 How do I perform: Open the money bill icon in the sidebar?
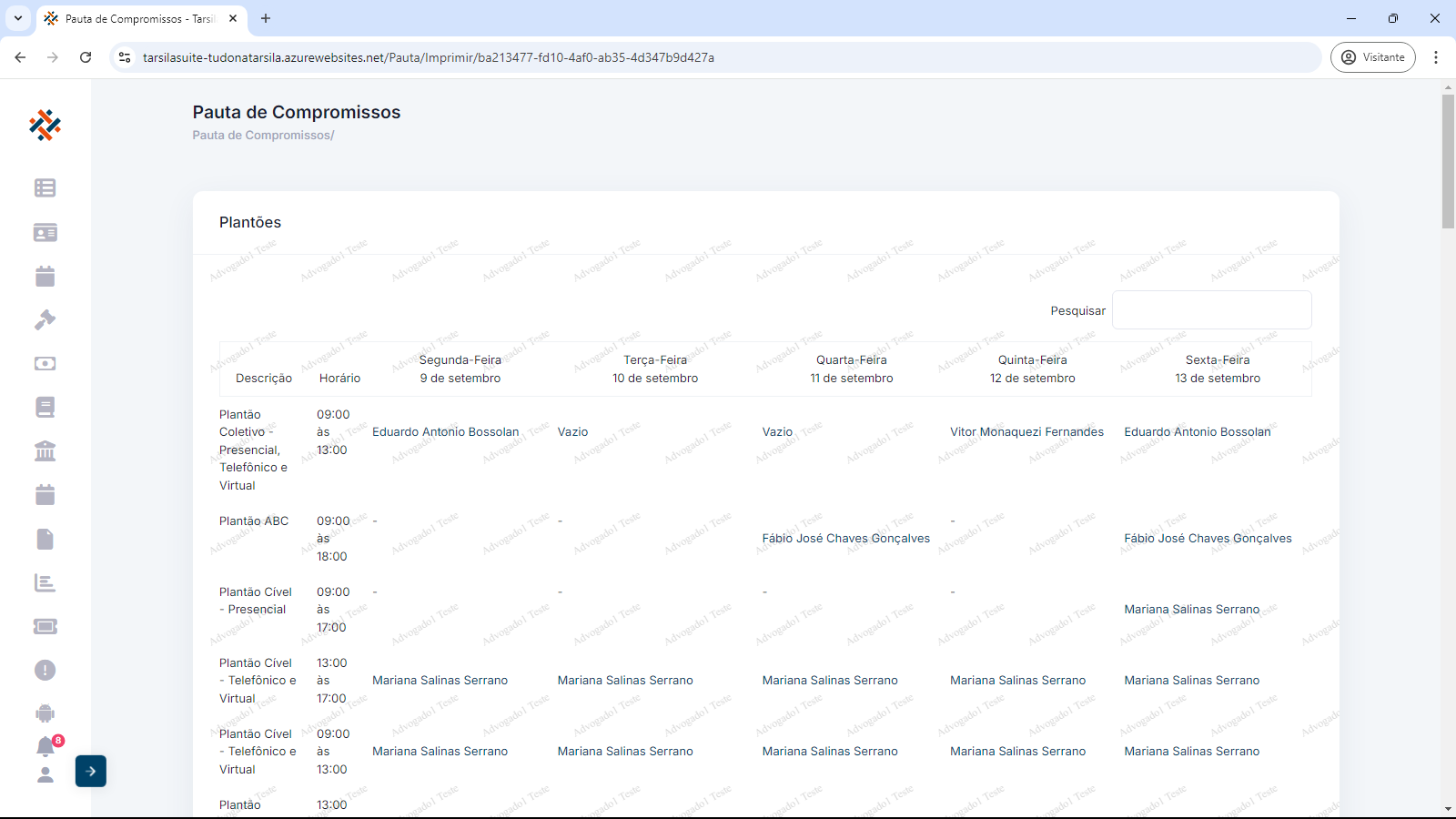(45, 364)
